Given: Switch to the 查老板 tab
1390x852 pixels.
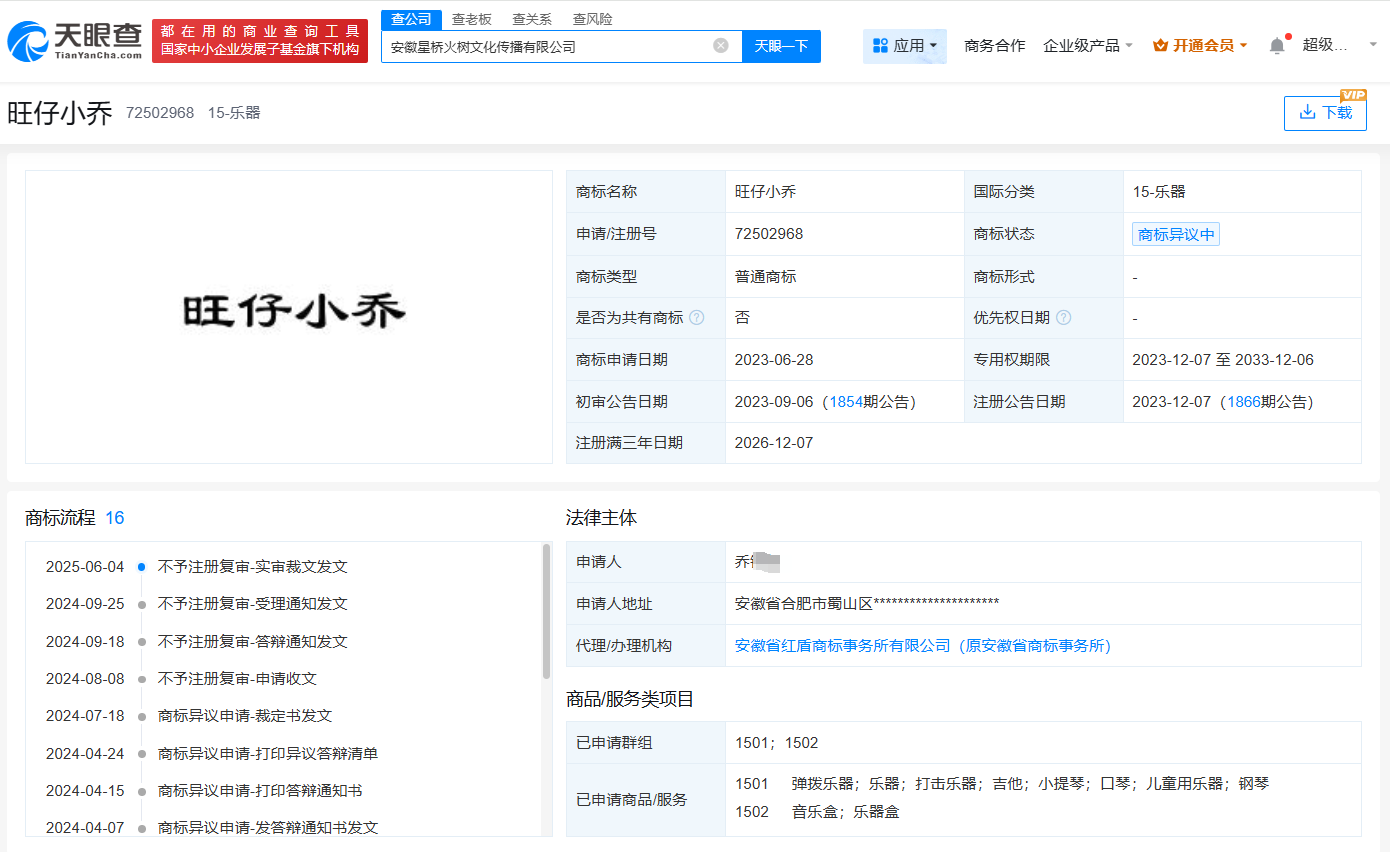Looking at the screenshot, I should coord(471,19).
